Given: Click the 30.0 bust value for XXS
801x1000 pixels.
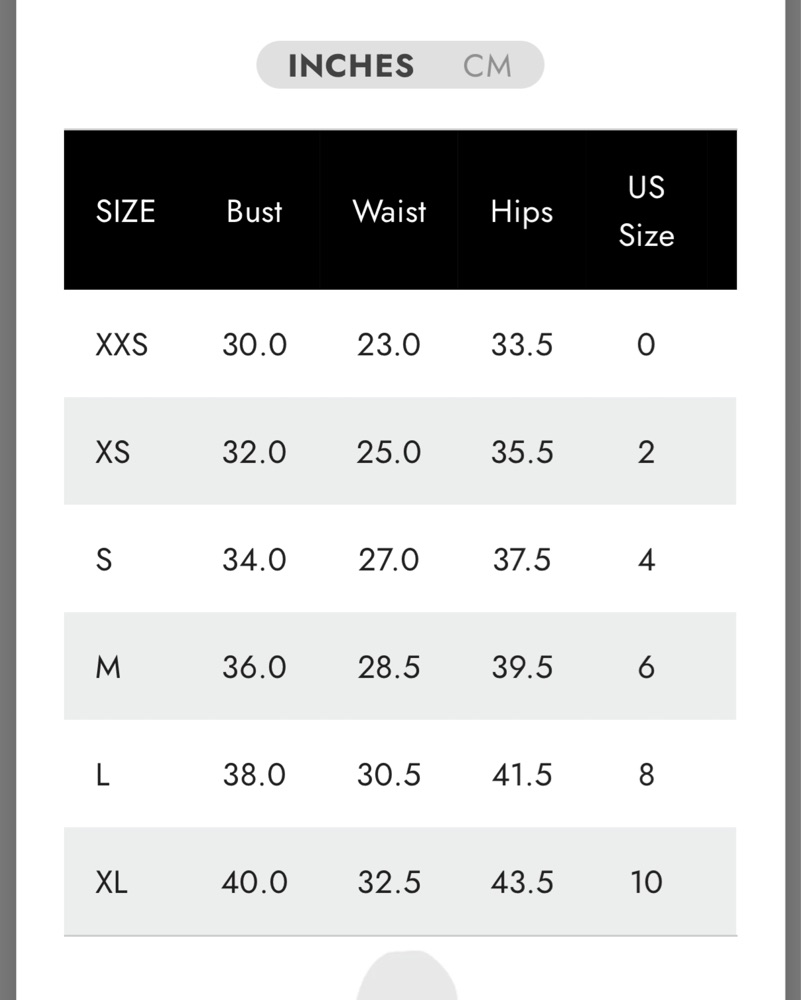Looking at the screenshot, I should pyautogui.click(x=254, y=345).
